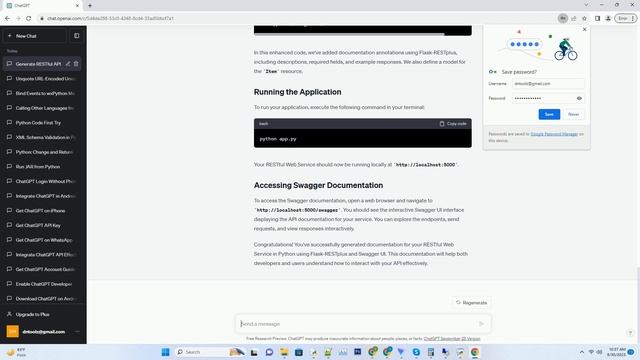Open Get ChatGPT on WhatsApp chat

[x=42, y=240]
